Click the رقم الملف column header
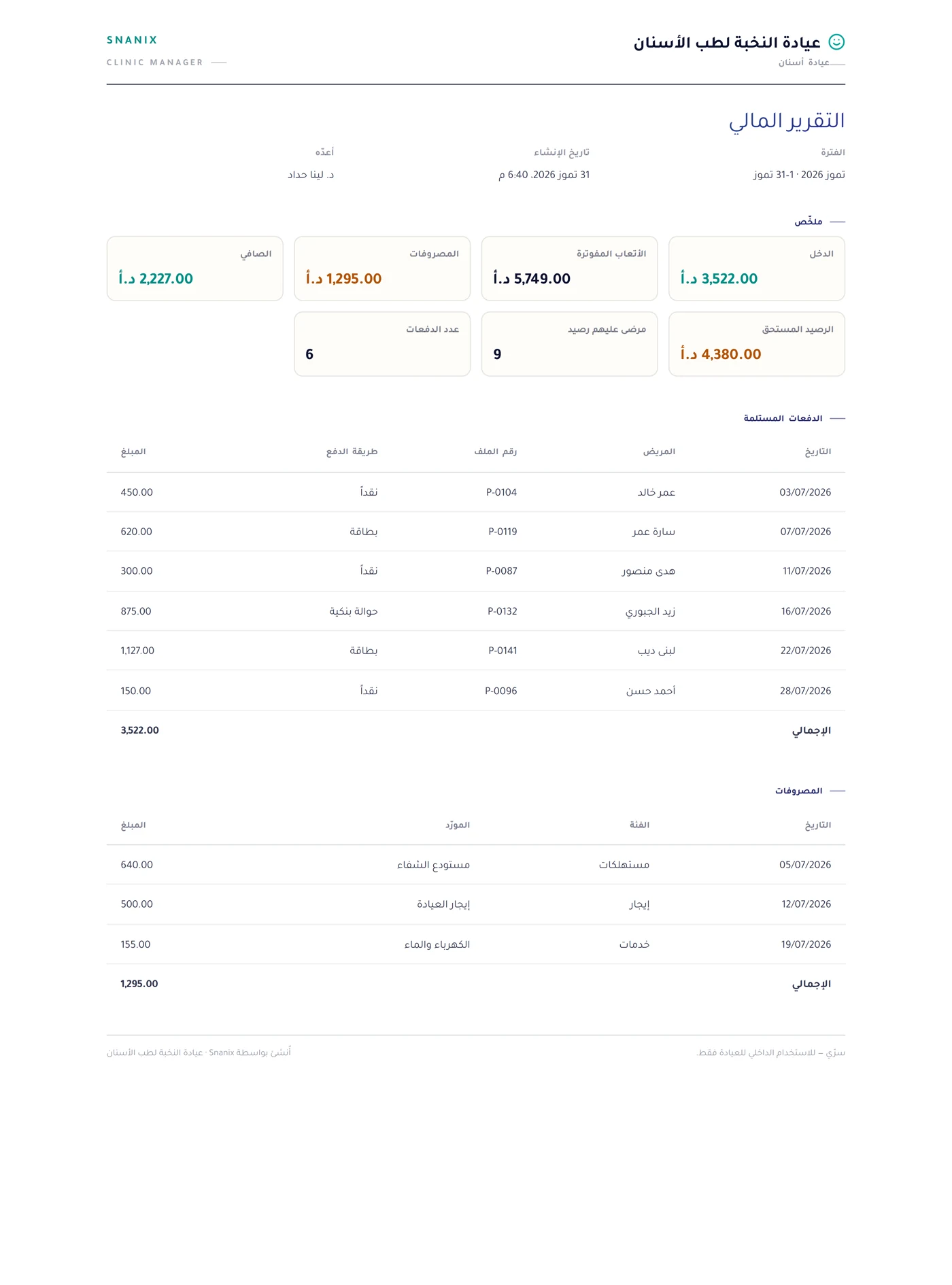952x1285 pixels. tap(495, 451)
